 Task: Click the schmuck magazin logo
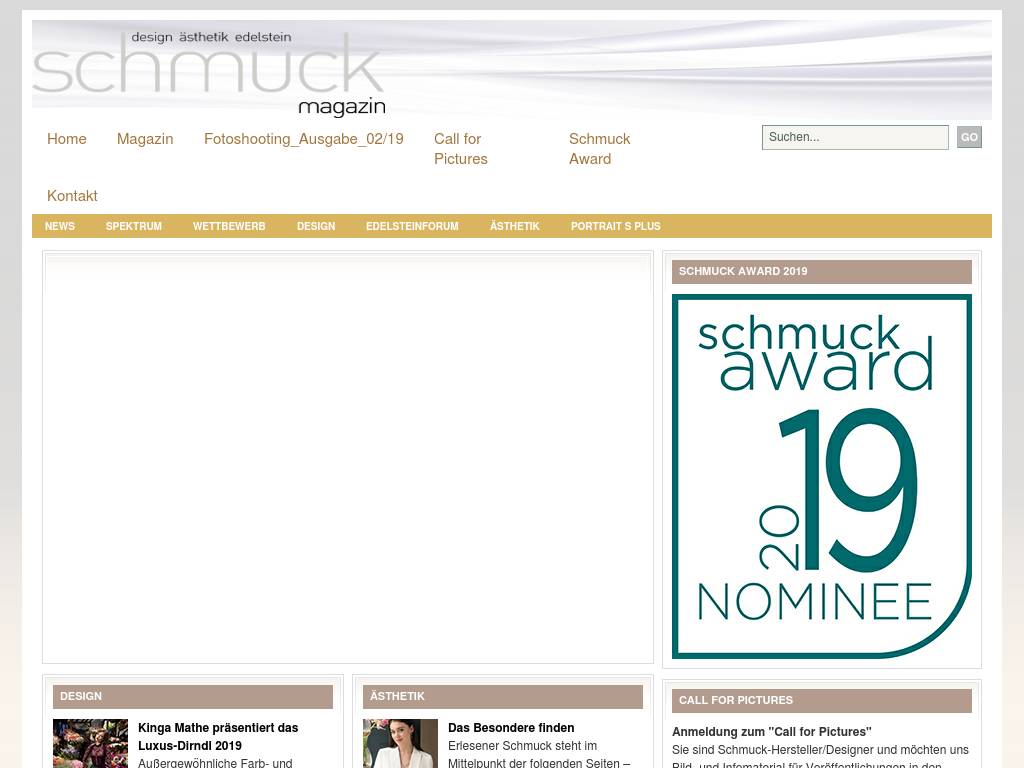point(210,72)
